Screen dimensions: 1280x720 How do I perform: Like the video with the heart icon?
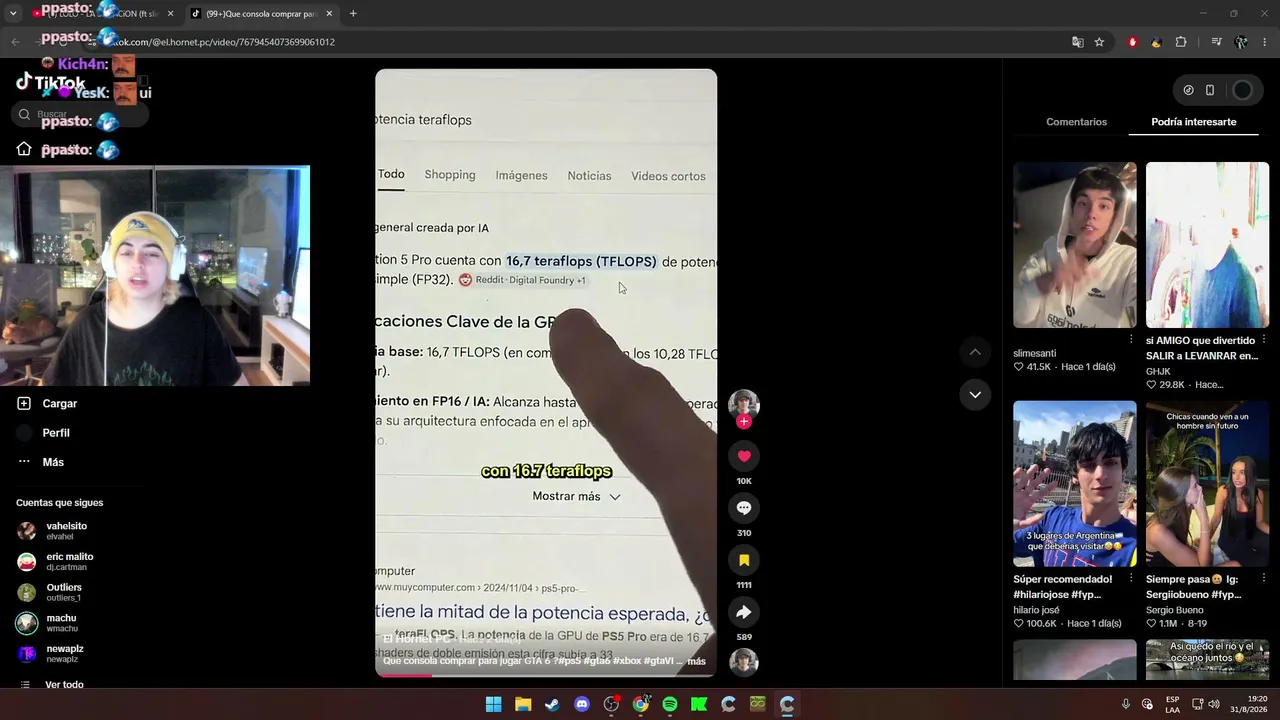(x=743, y=456)
